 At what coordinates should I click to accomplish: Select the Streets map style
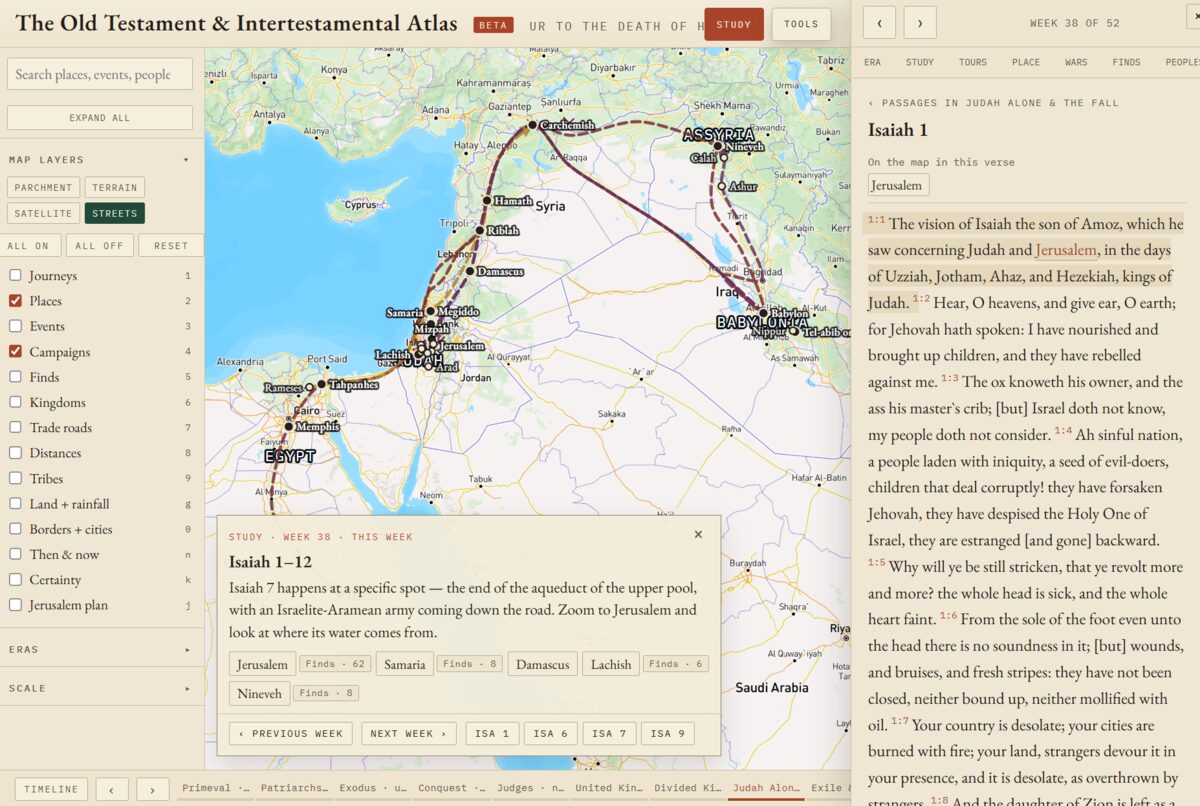click(x=115, y=213)
